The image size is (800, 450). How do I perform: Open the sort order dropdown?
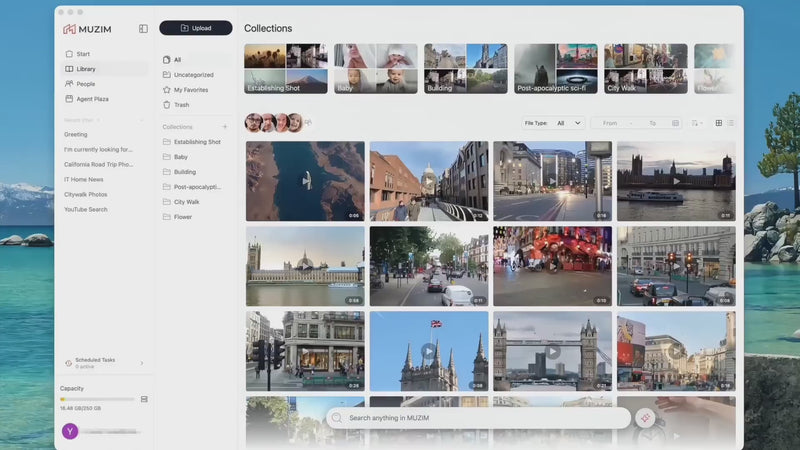(x=697, y=123)
